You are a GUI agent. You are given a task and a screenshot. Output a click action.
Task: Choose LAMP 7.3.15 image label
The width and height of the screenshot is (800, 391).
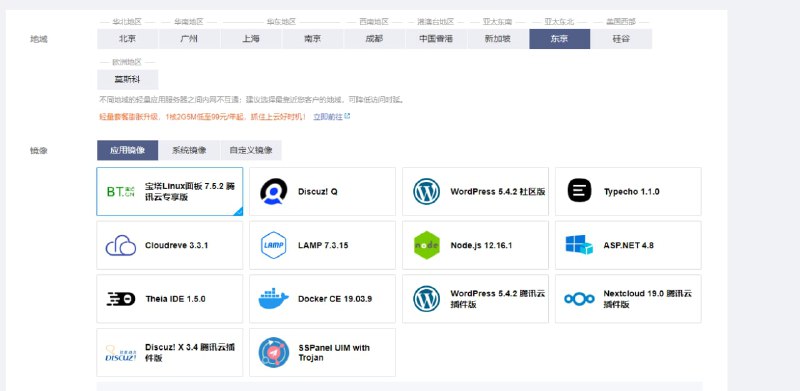(323, 245)
